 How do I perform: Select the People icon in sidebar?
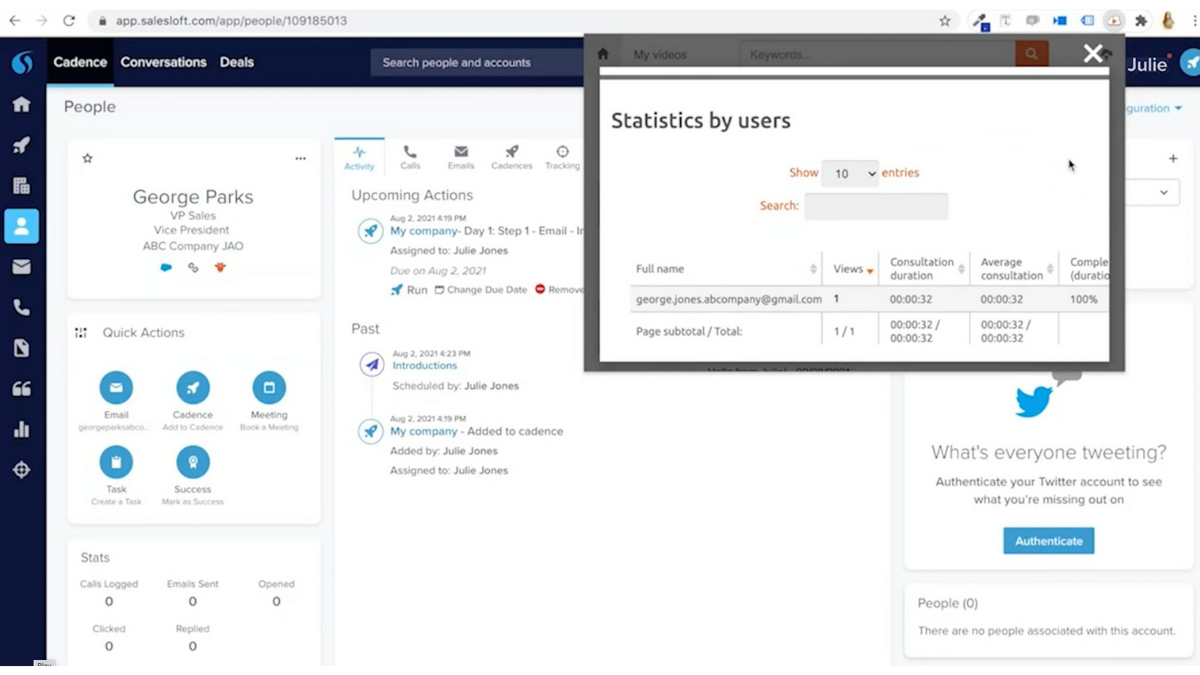21,226
